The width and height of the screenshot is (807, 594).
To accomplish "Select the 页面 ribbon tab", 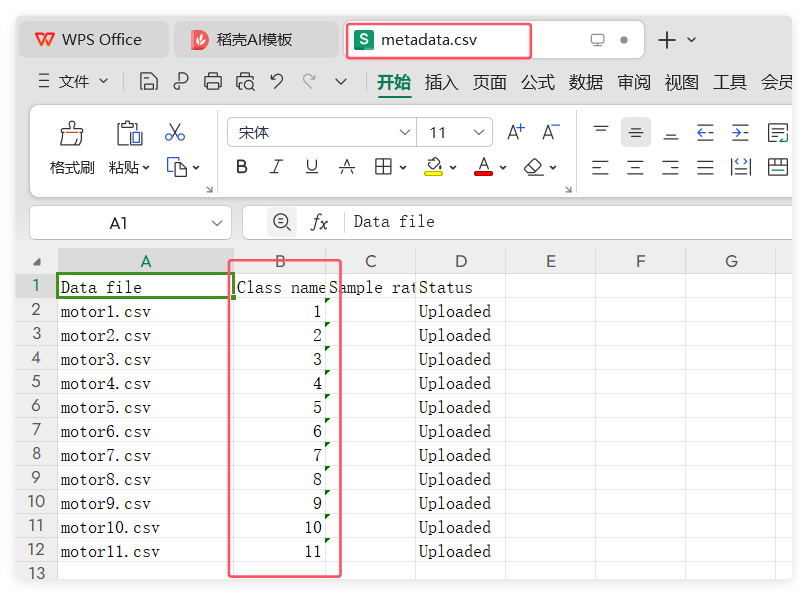I will (x=489, y=82).
